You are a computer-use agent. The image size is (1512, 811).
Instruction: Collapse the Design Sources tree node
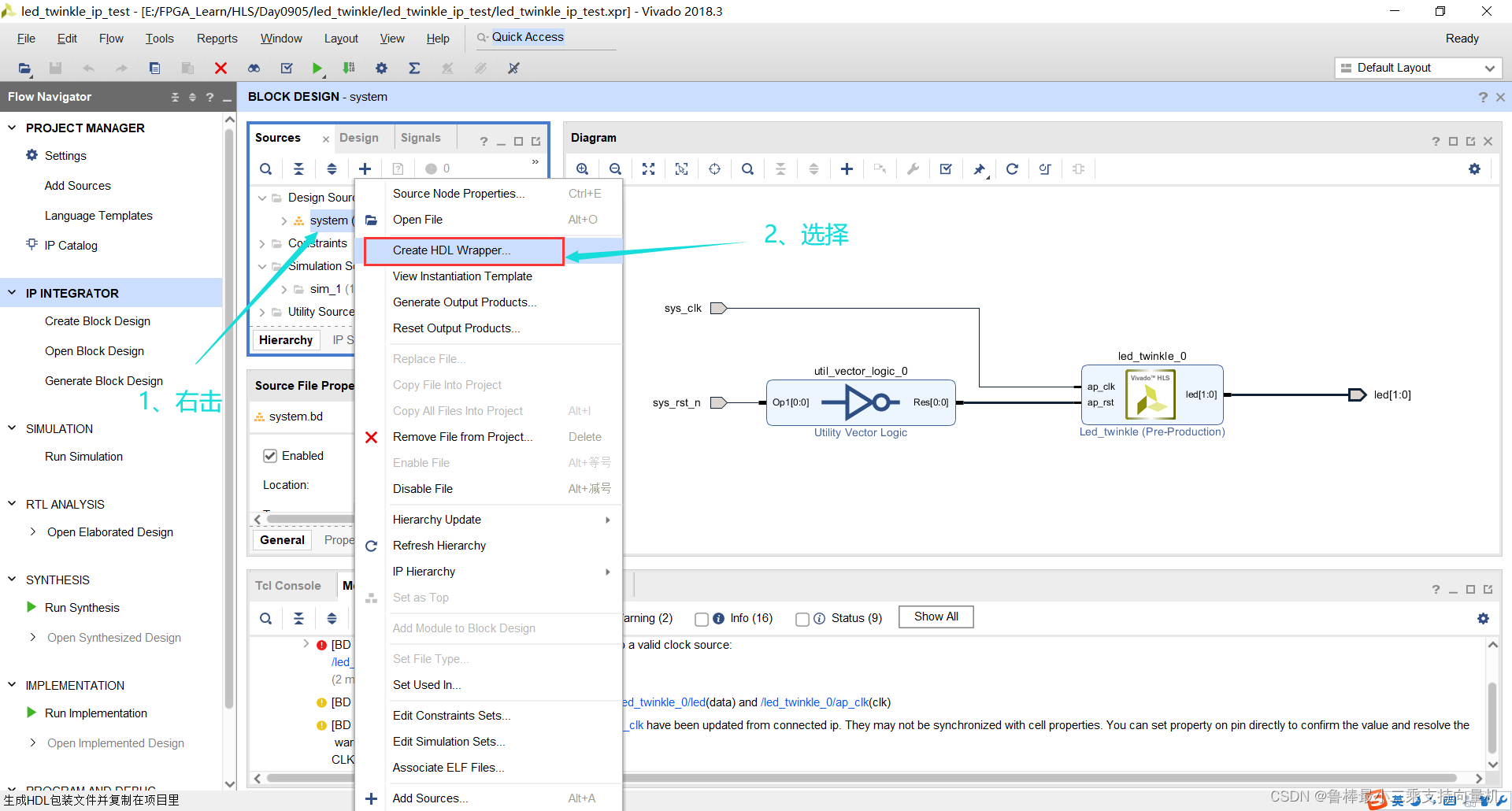click(262, 198)
